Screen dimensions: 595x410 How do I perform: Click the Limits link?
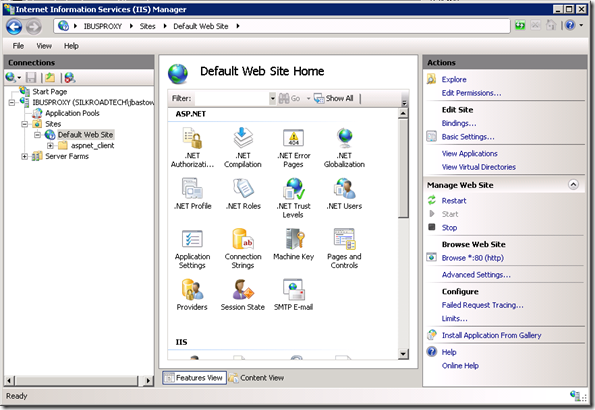tap(454, 319)
